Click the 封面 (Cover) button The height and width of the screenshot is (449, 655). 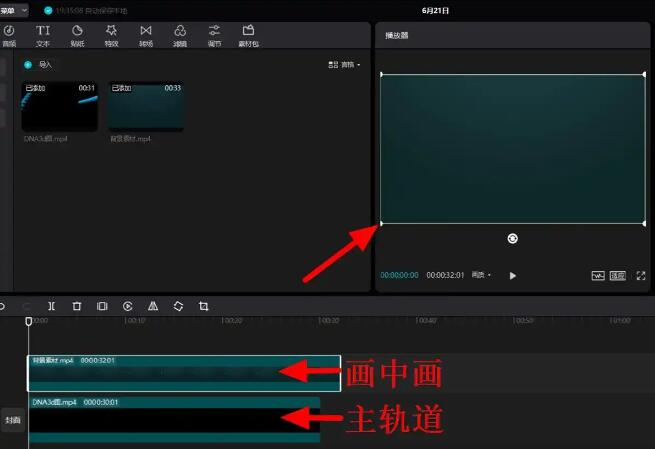12,420
